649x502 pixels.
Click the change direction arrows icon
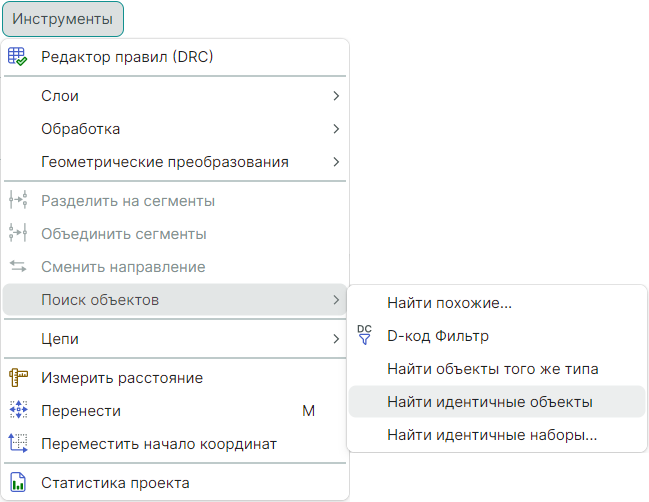point(18,267)
